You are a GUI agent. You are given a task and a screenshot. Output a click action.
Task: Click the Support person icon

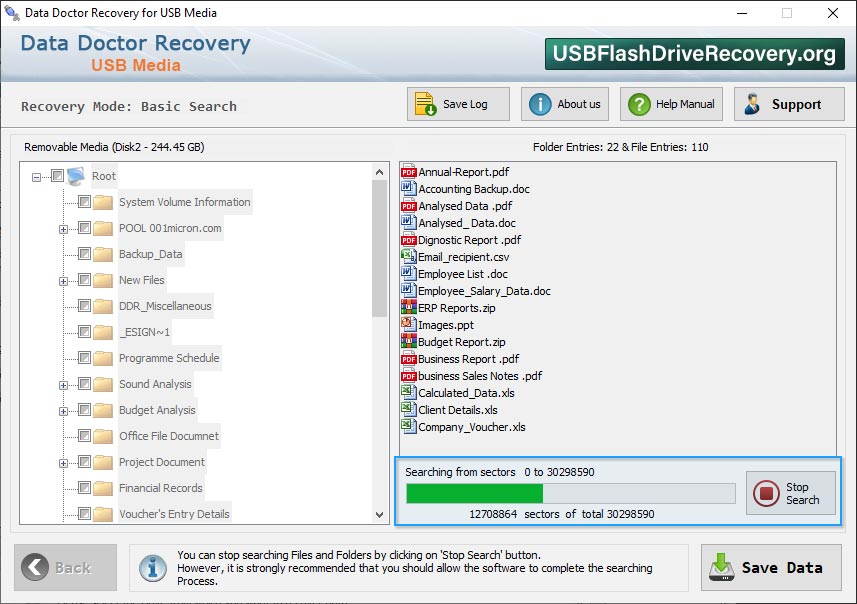click(752, 104)
